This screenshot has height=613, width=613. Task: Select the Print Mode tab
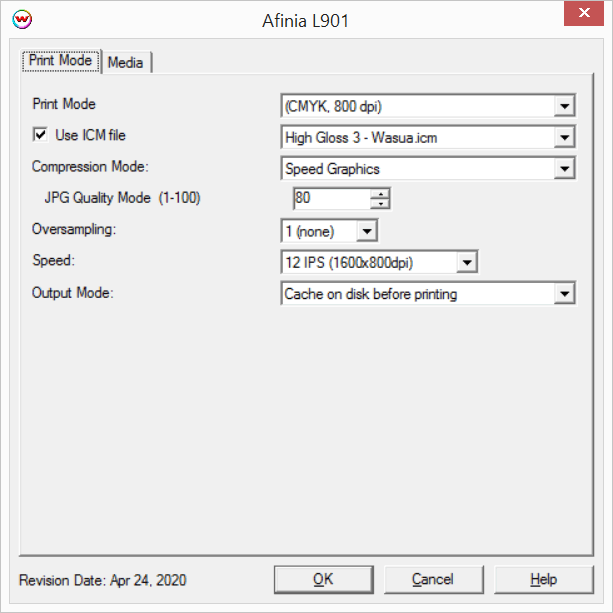[61, 61]
